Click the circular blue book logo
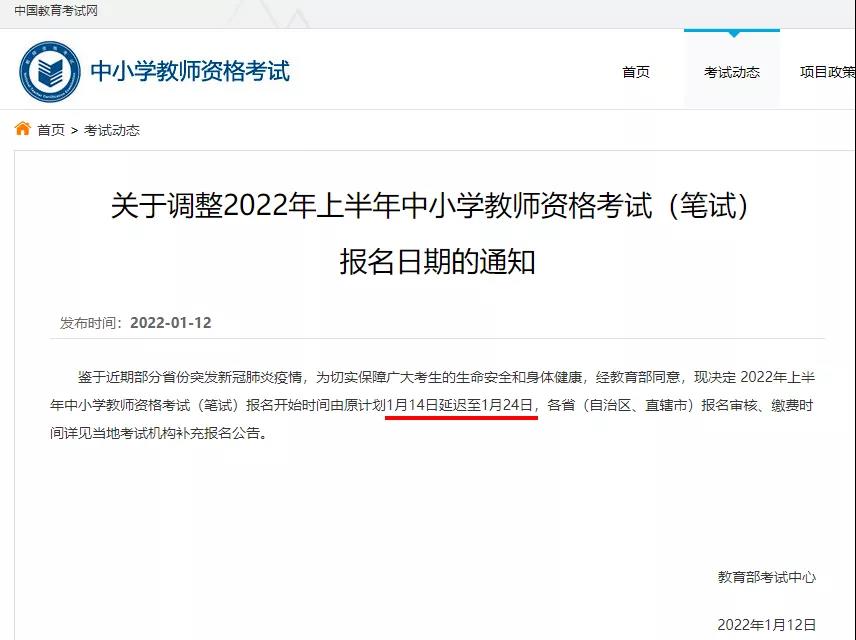The height and width of the screenshot is (640, 856). [50, 71]
